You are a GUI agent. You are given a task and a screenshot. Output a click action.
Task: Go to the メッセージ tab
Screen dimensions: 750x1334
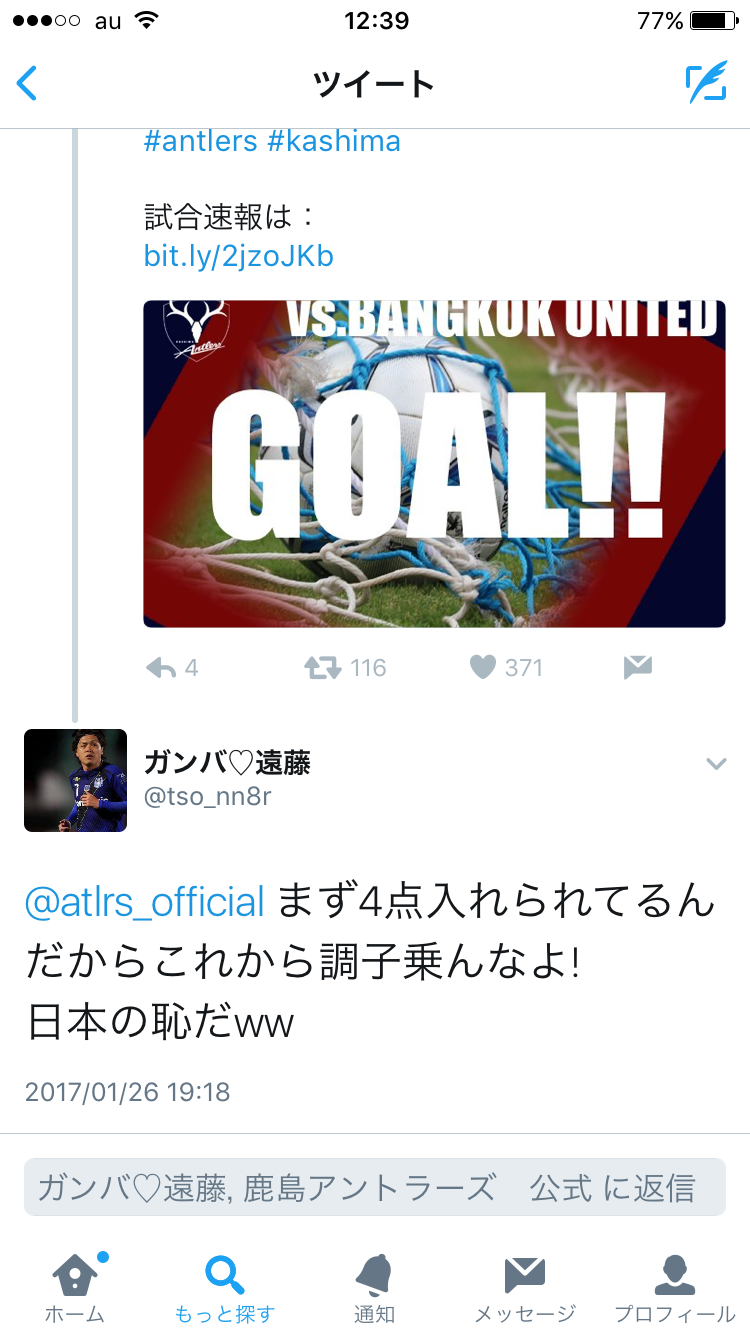(525, 1287)
